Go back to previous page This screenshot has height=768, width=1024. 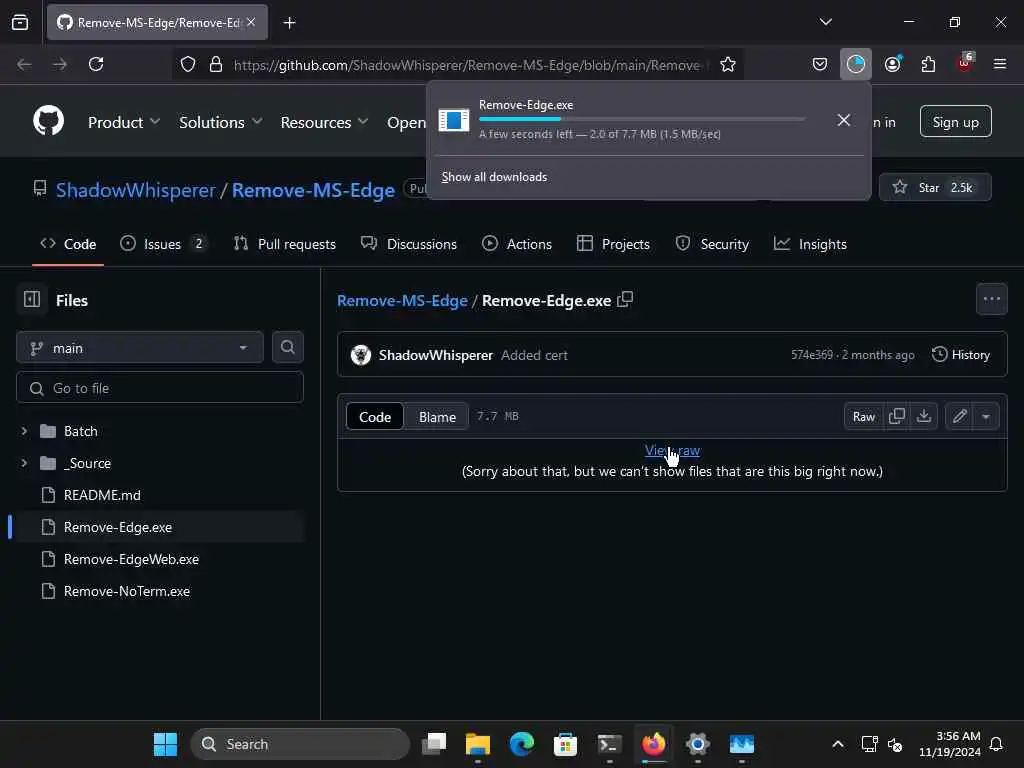(x=24, y=64)
